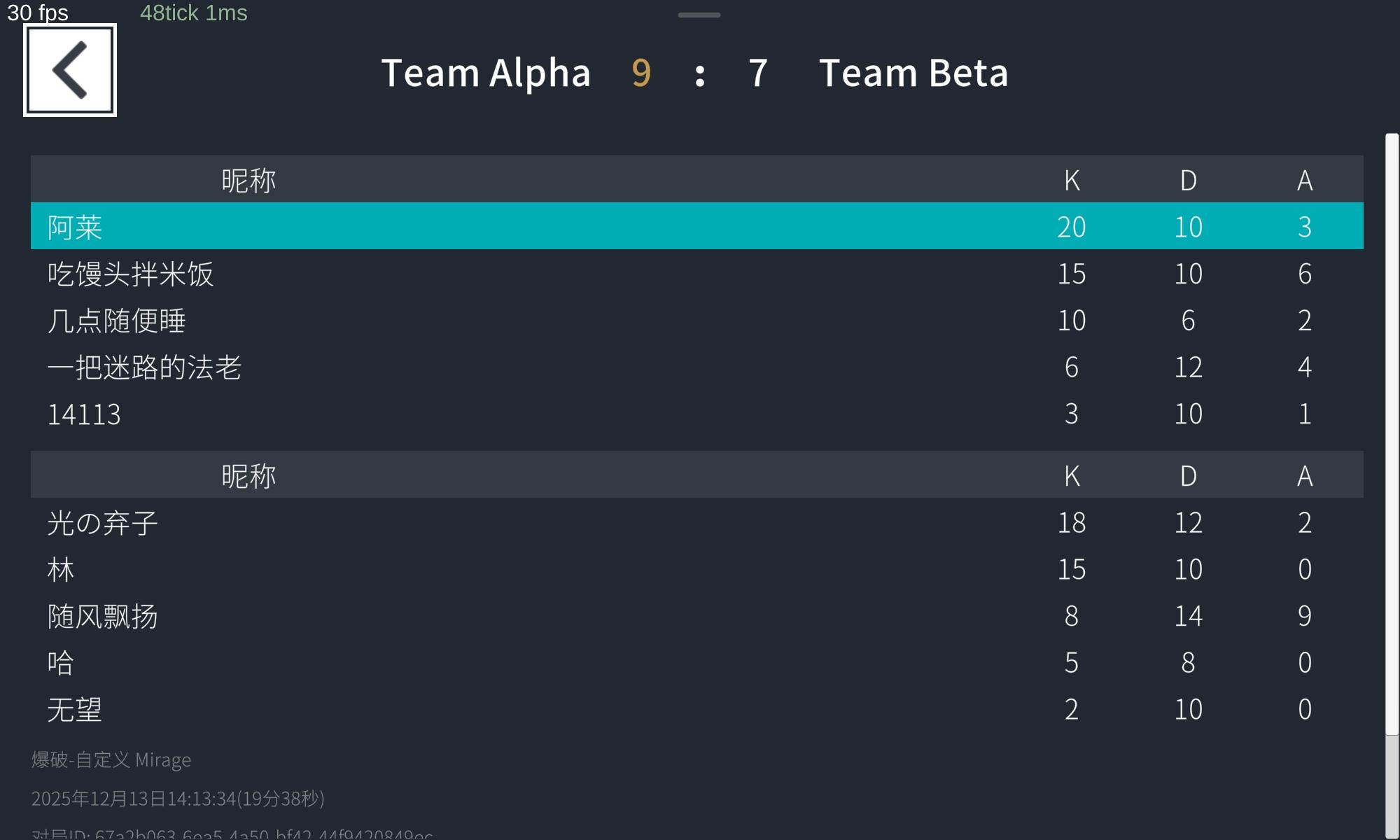Click the vertical scrollbar on the right
This screenshot has height=840, width=1400.
tap(1392, 434)
